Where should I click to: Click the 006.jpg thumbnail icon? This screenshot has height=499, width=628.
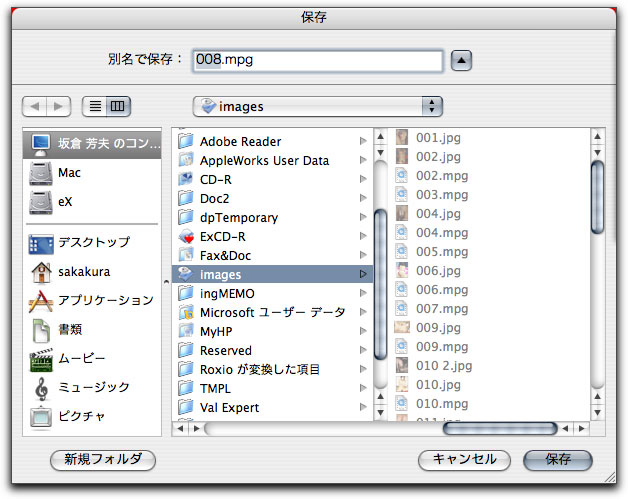(x=402, y=270)
